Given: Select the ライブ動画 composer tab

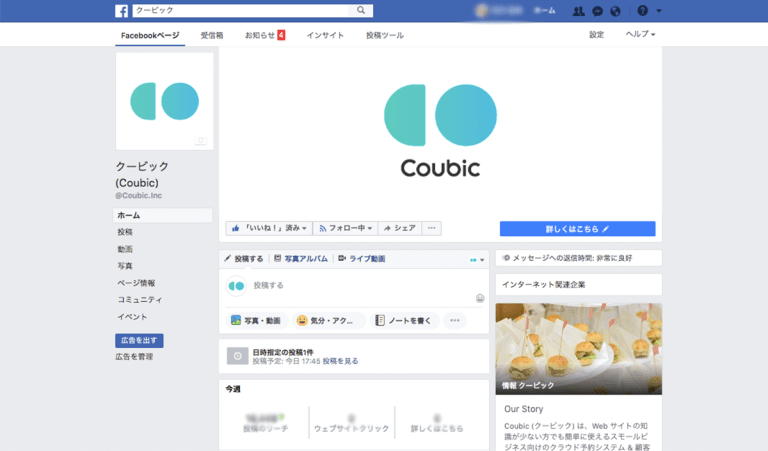Looking at the screenshot, I should tap(362, 259).
